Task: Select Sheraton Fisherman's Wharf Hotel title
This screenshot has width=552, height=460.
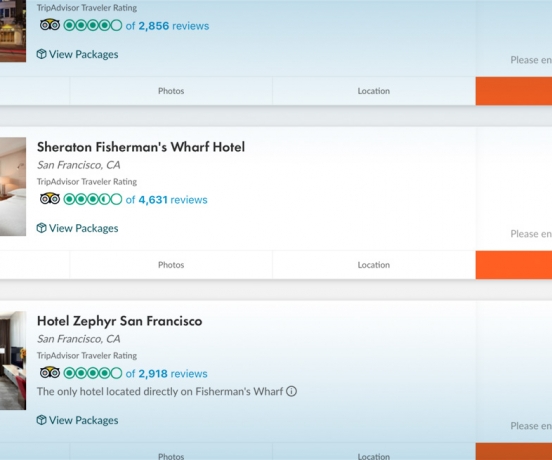Action: click(141, 147)
